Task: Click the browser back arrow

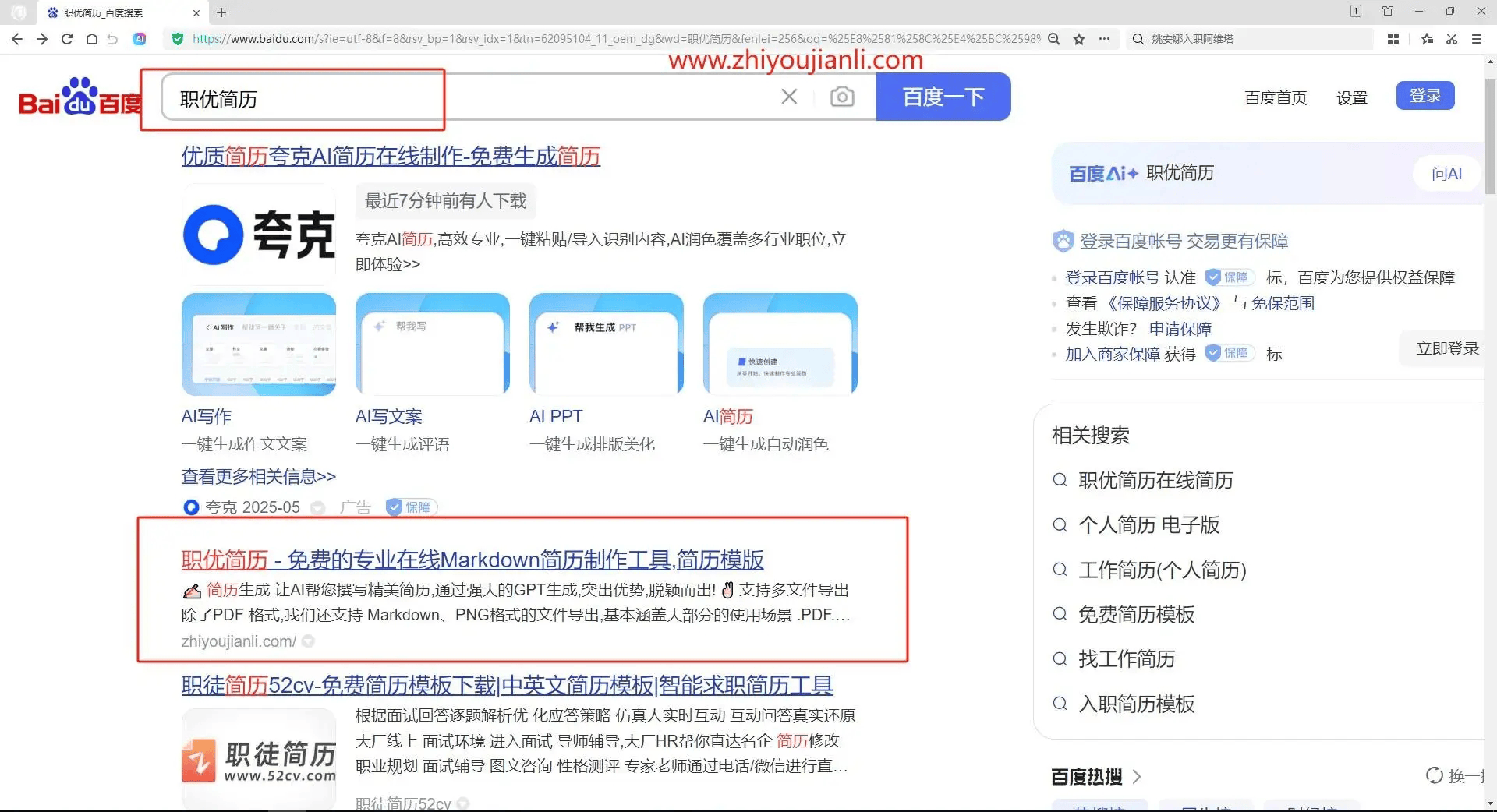Action: (x=16, y=39)
